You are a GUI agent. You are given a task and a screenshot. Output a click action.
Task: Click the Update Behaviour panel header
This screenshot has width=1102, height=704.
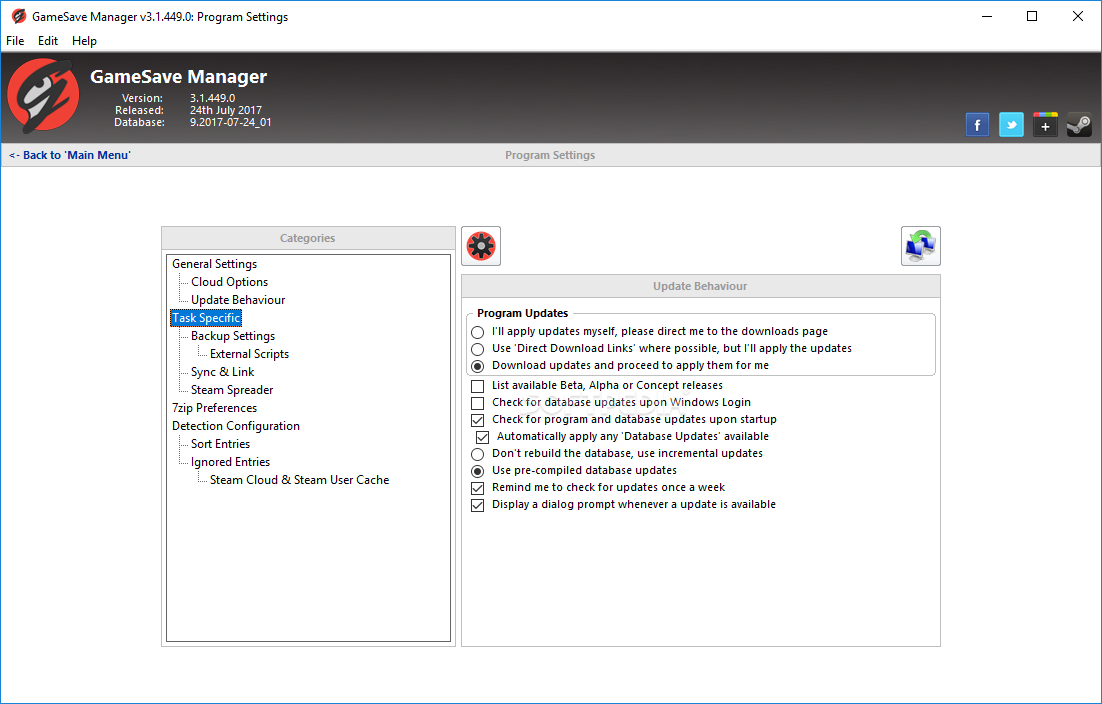coord(700,286)
